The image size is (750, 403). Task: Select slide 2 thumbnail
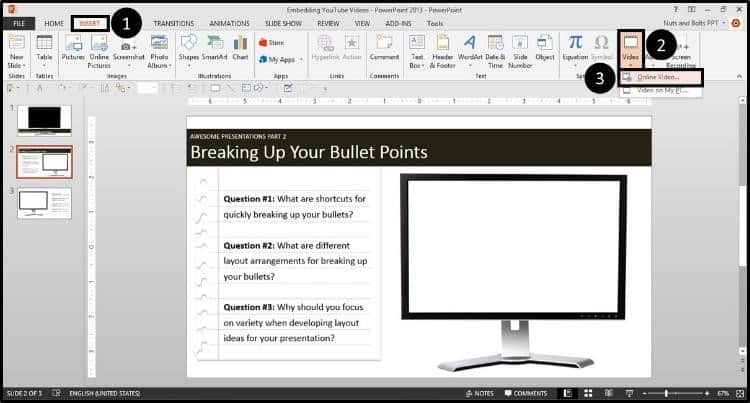coord(44,163)
